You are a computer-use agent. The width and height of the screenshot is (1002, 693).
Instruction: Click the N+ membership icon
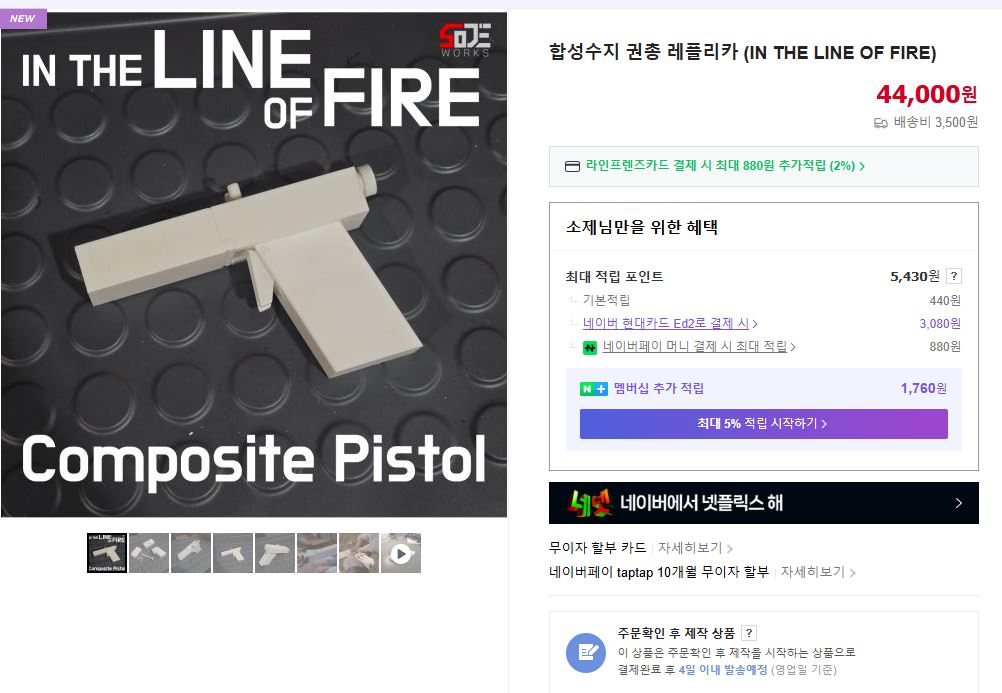click(x=594, y=389)
